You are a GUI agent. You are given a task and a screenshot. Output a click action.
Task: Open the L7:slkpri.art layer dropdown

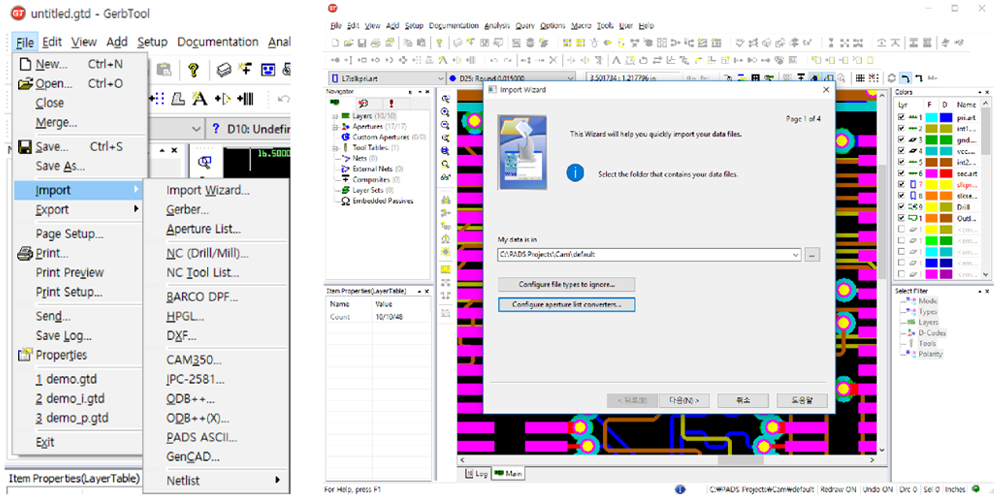pos(439,78)
